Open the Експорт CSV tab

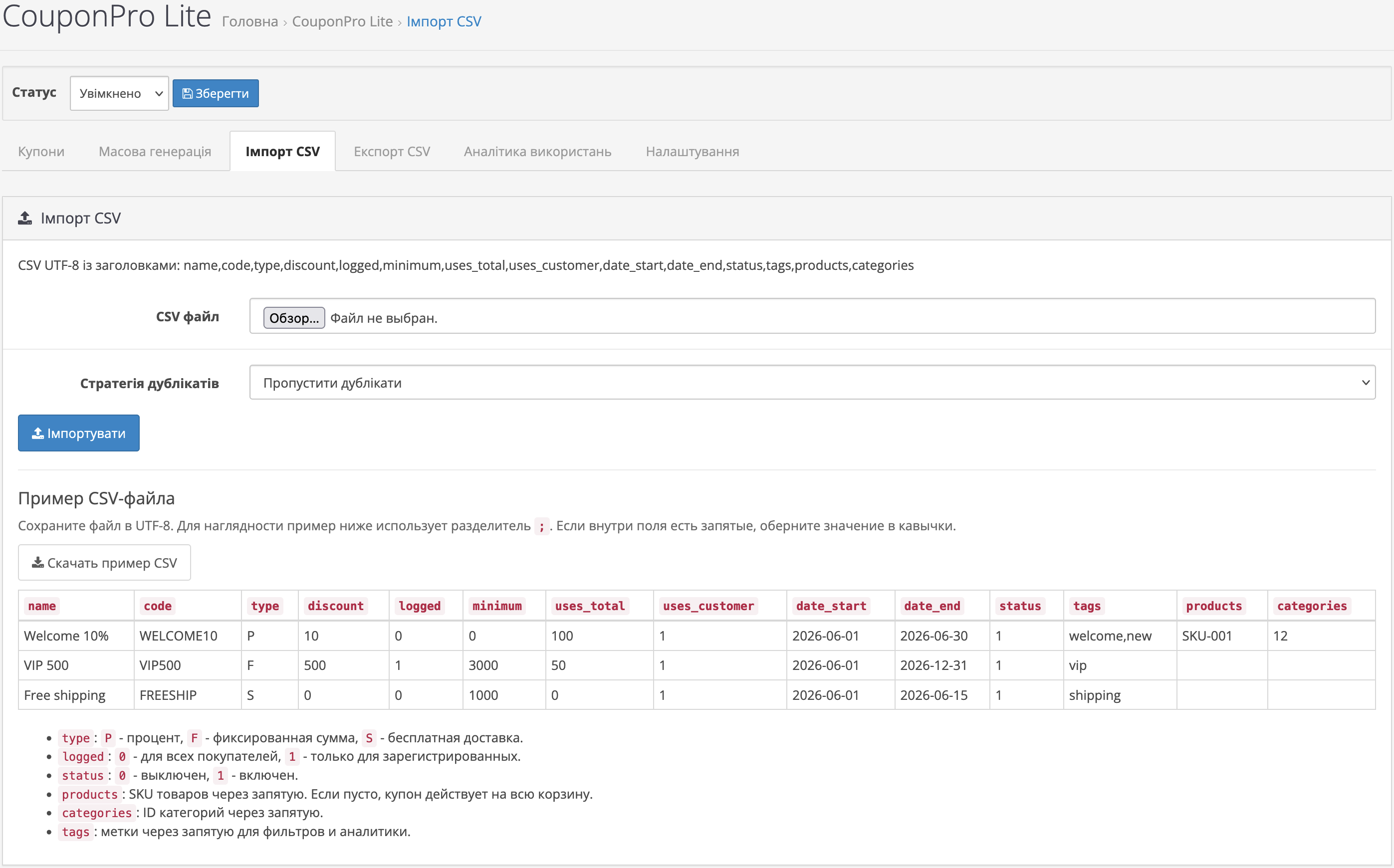pyautogui.click(x=392, y=151)
